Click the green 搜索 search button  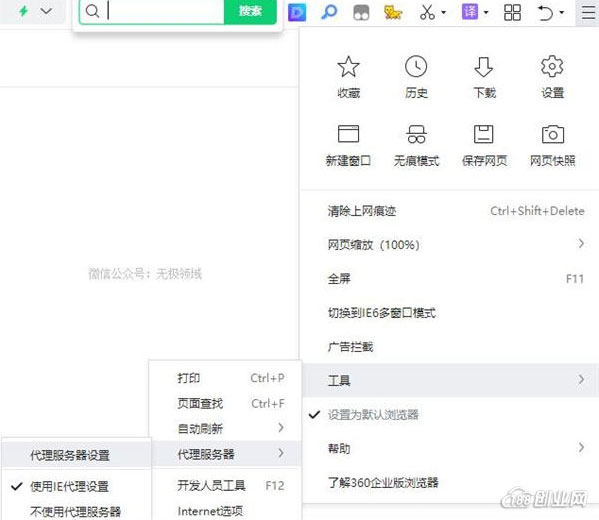point(250,11)
